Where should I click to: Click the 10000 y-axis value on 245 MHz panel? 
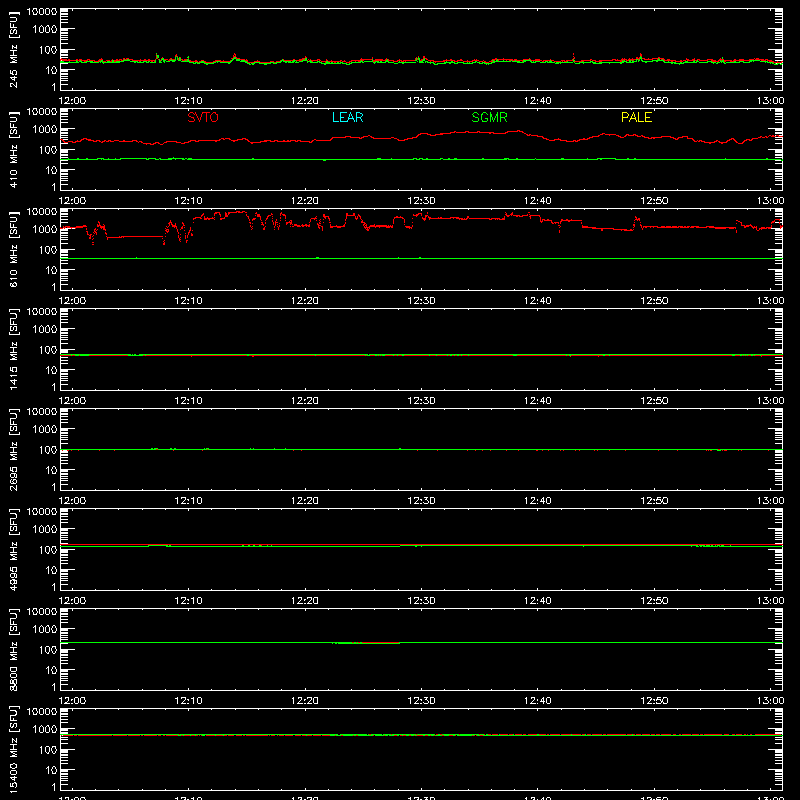click(42, 12)
